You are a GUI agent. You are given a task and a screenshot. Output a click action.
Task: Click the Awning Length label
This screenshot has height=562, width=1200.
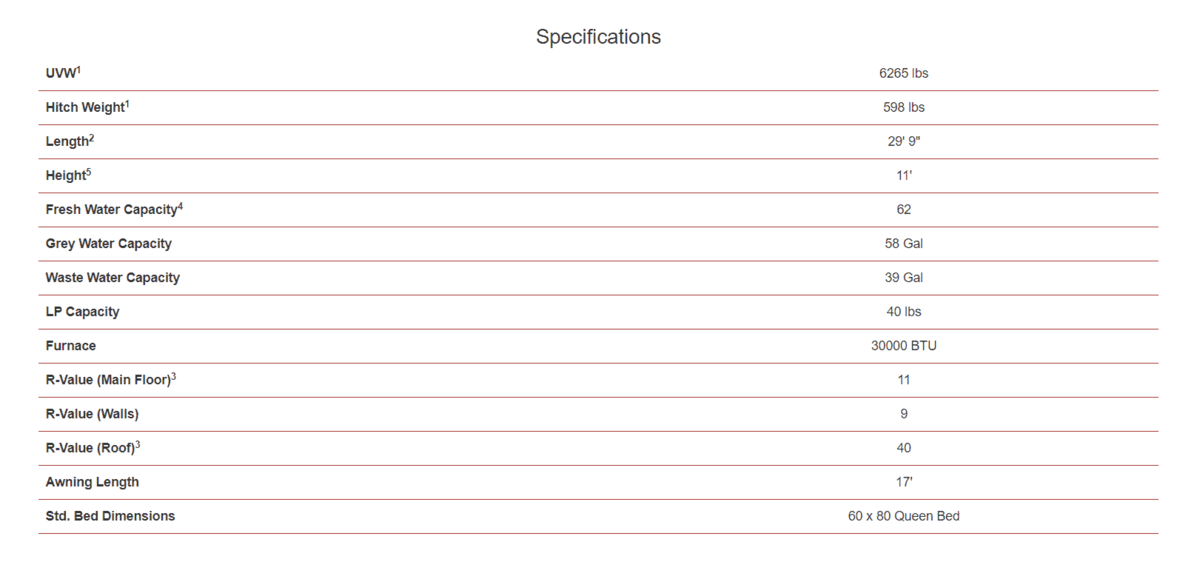[92, 482]
